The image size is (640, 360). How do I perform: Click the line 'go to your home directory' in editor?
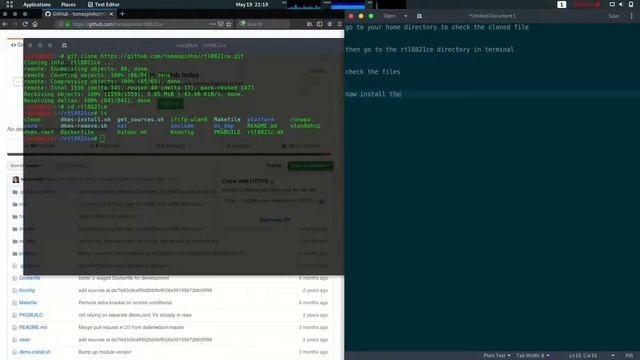pos(437,27)
